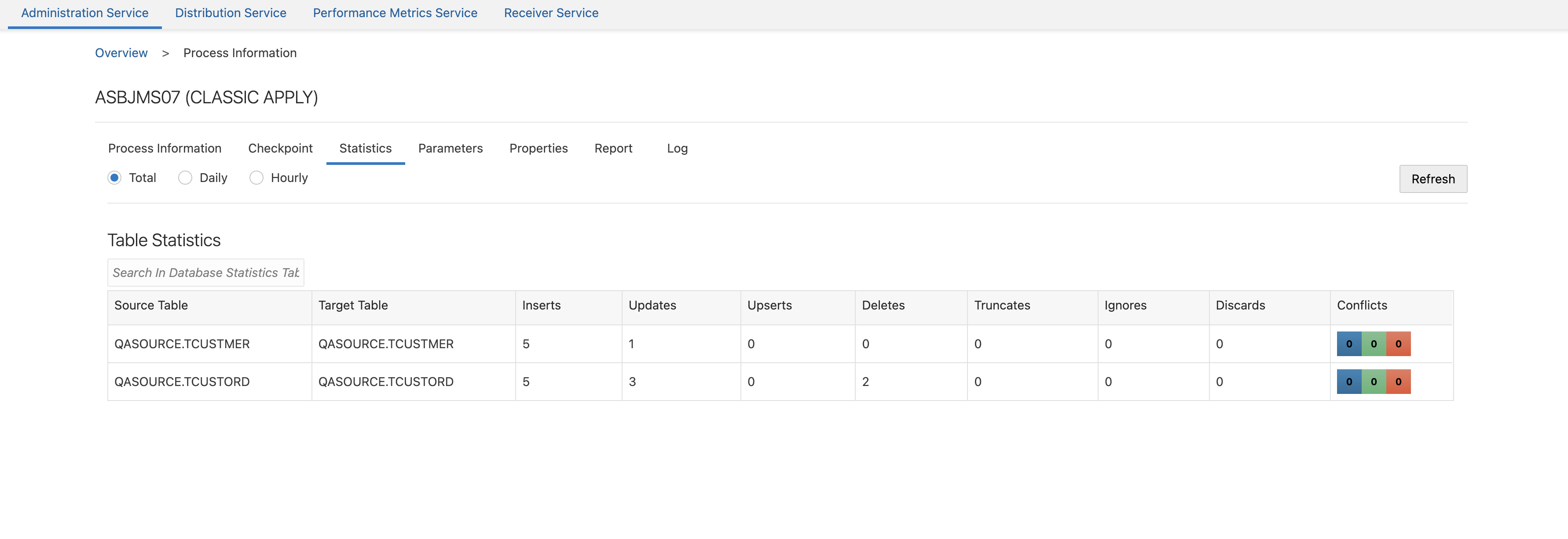Select the Hourly statistics option

256,178
